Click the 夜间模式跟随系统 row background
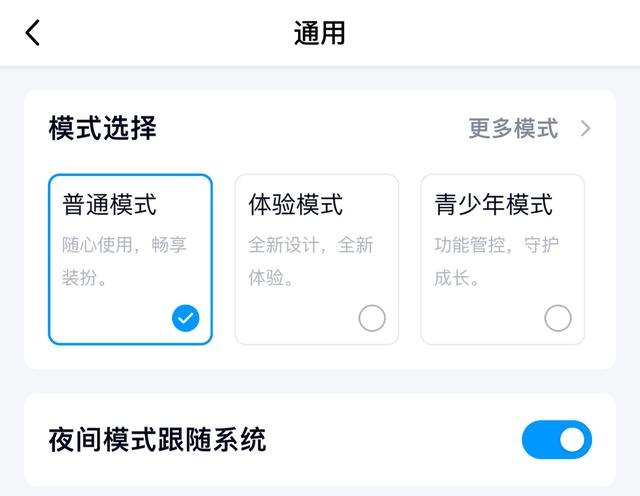Screen dimensions: 640x496 (400, 440)
